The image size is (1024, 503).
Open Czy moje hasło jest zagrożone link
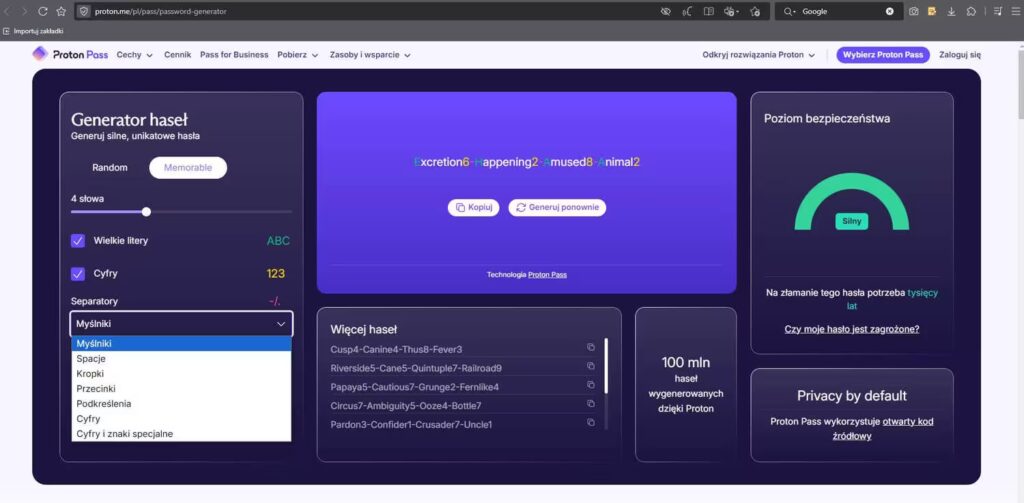pyautogui.click(x=852, y=329)
